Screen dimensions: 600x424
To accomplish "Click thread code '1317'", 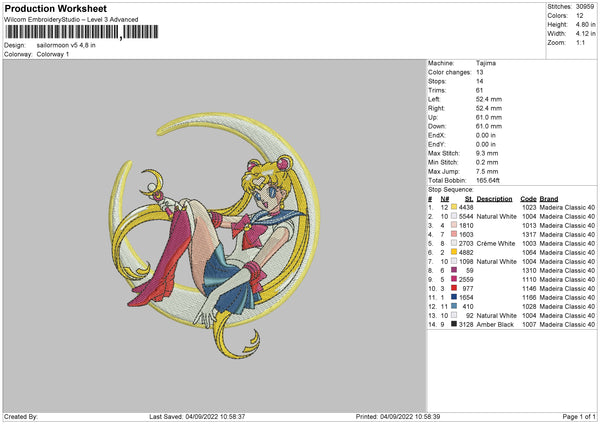I will point(529,234).
